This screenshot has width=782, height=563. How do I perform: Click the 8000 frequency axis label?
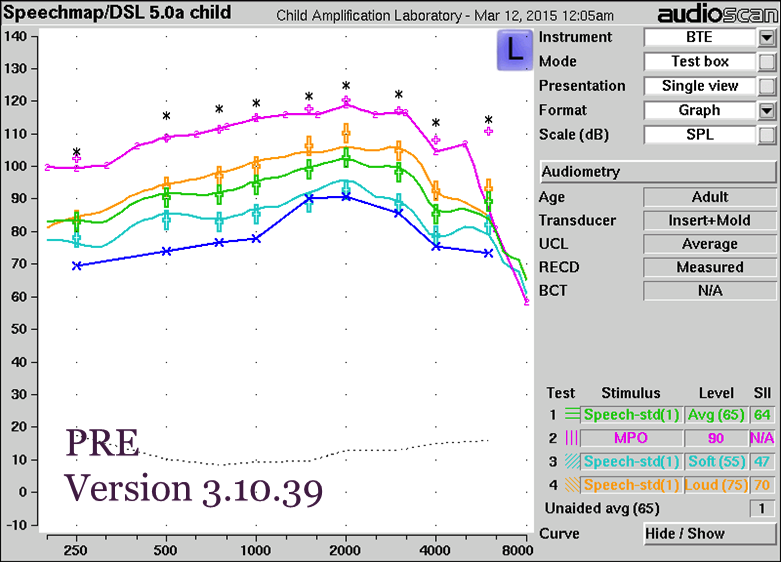pos(517,551)
